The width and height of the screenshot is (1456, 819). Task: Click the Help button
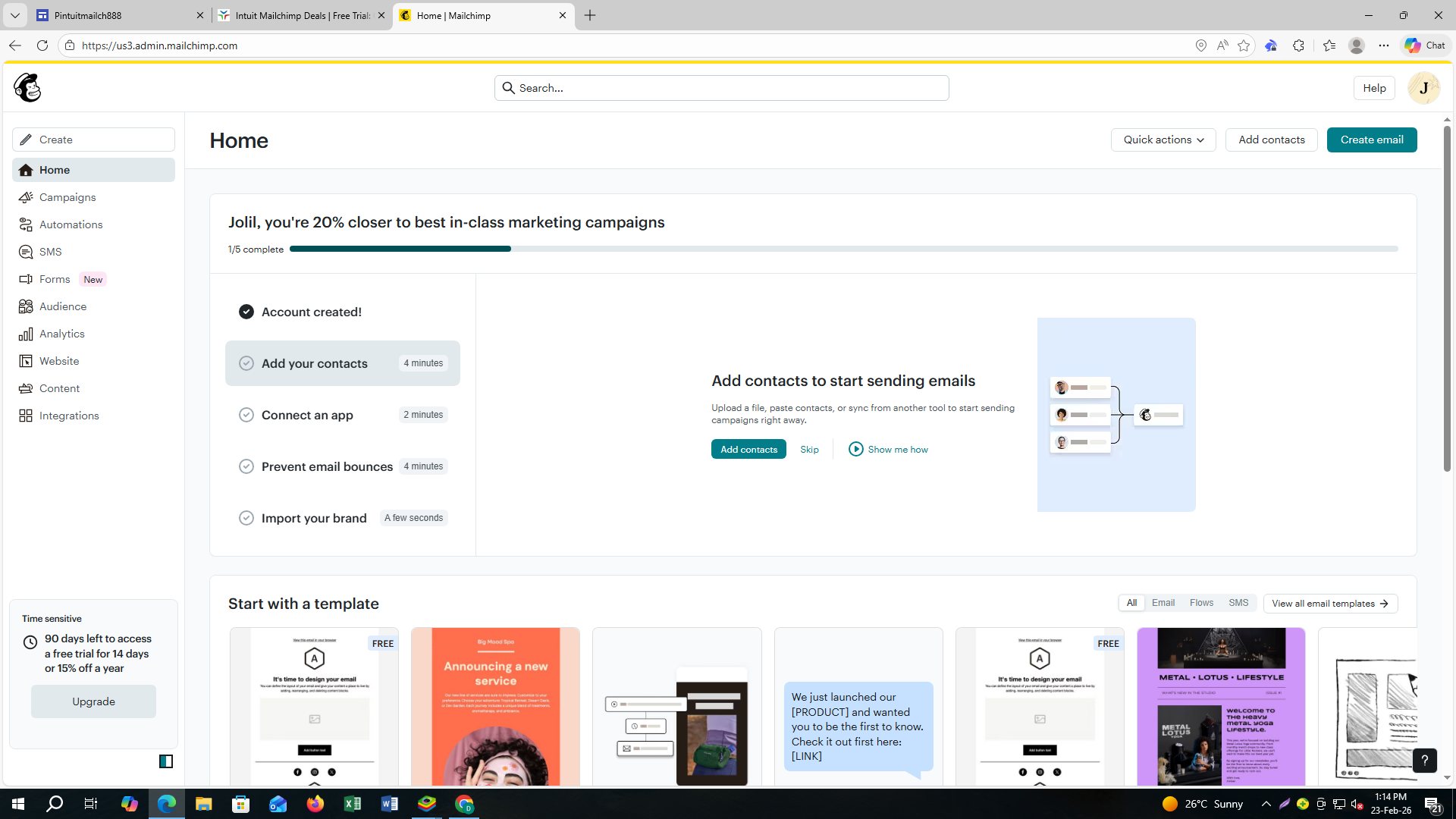click(x=1374, y=88)
